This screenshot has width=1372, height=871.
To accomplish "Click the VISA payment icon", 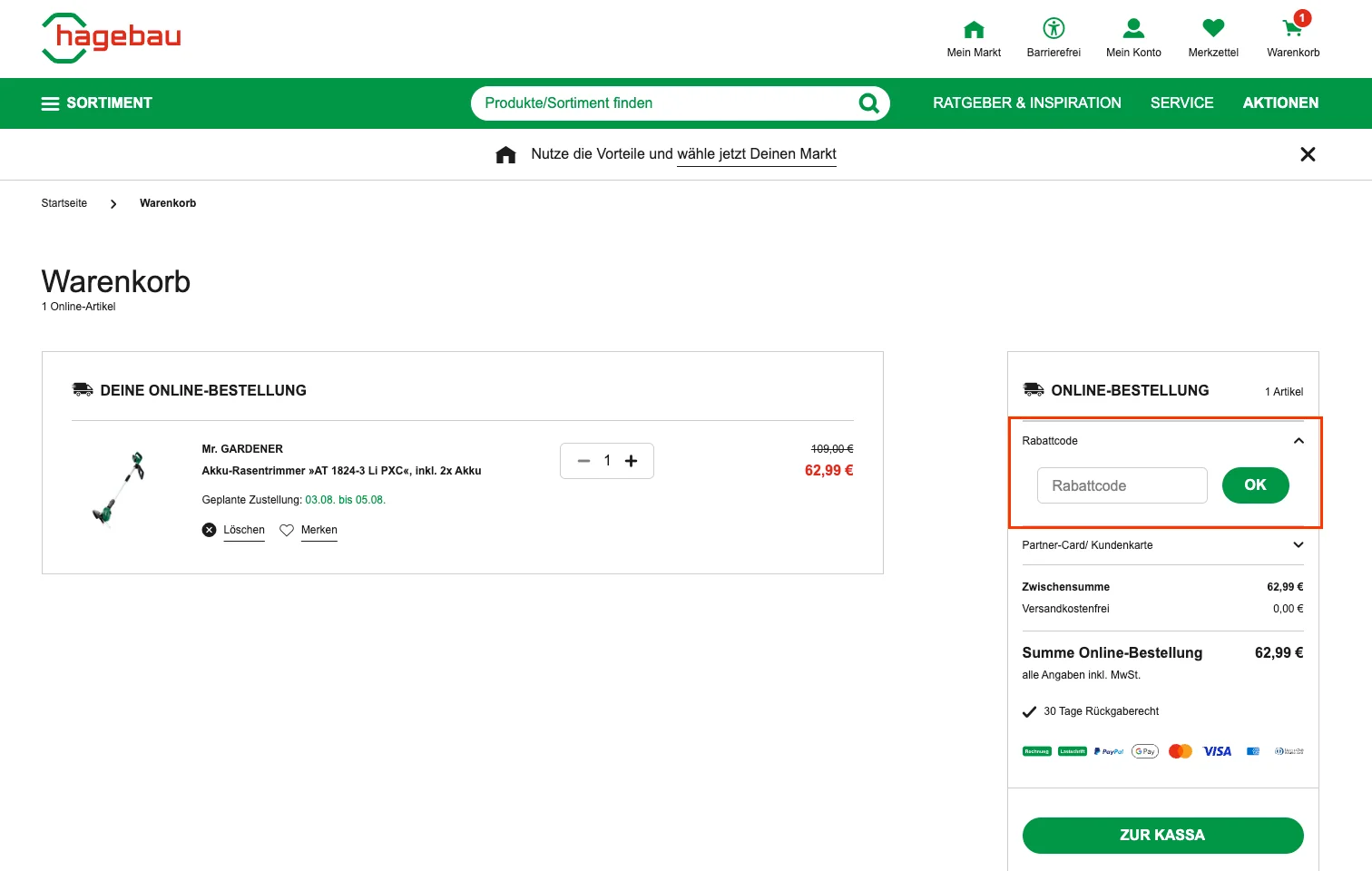I will point(1217,751).
